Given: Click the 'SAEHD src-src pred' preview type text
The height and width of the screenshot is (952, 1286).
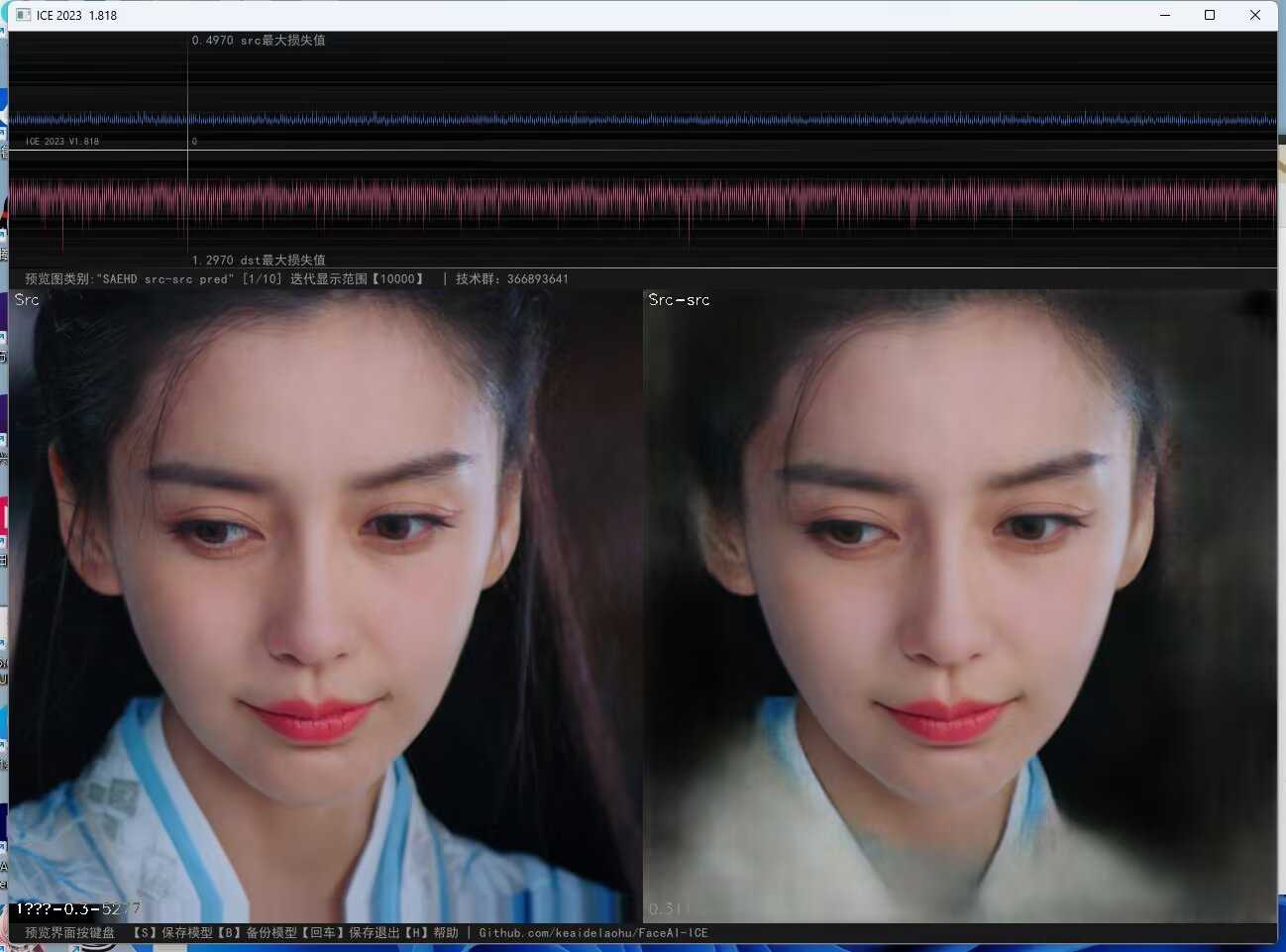Looking at the screenshot, I should [164, 279].
